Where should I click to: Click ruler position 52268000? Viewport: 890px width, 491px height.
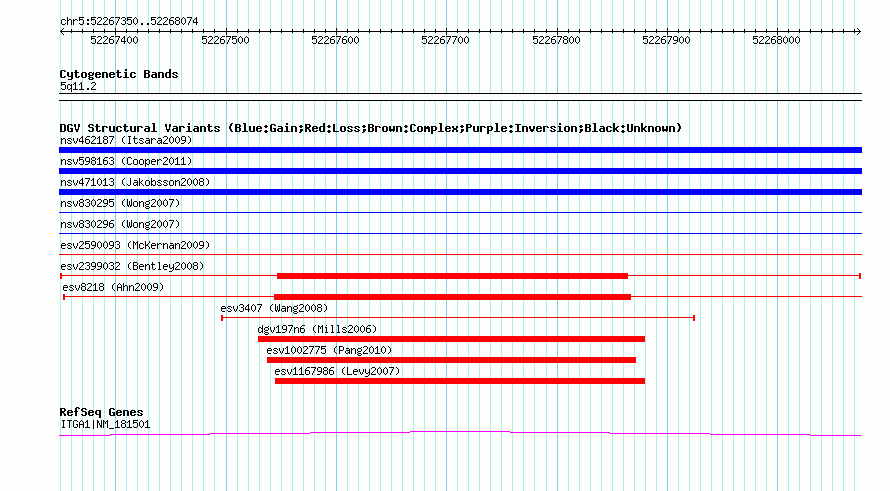point(776,40)
